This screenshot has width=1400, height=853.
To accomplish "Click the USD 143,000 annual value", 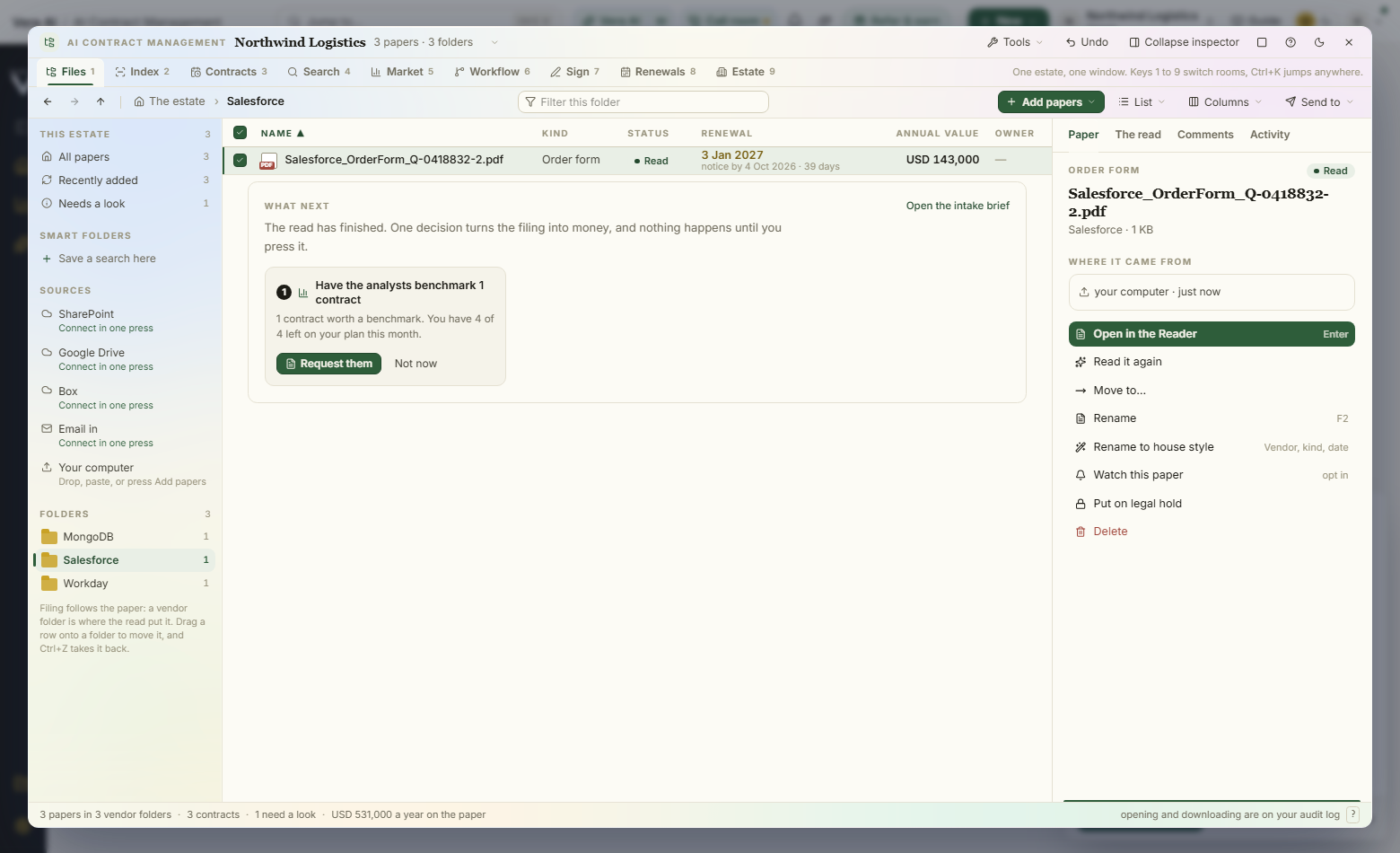I will (x=942, y=160).
